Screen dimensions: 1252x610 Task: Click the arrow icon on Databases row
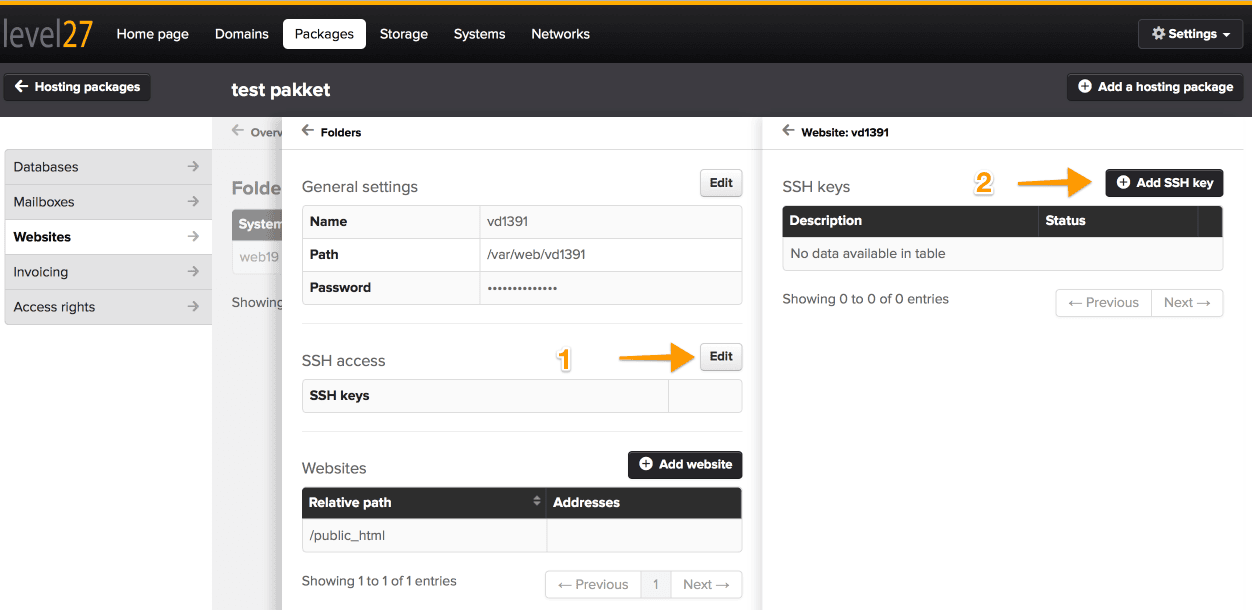(193, 167)
